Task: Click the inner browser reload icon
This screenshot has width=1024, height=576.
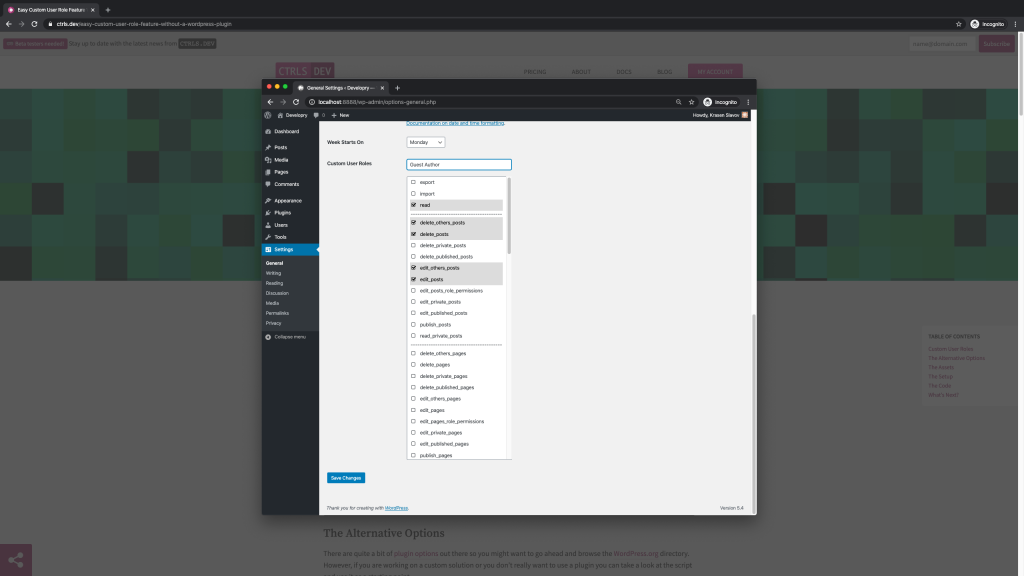Action: 296,102
